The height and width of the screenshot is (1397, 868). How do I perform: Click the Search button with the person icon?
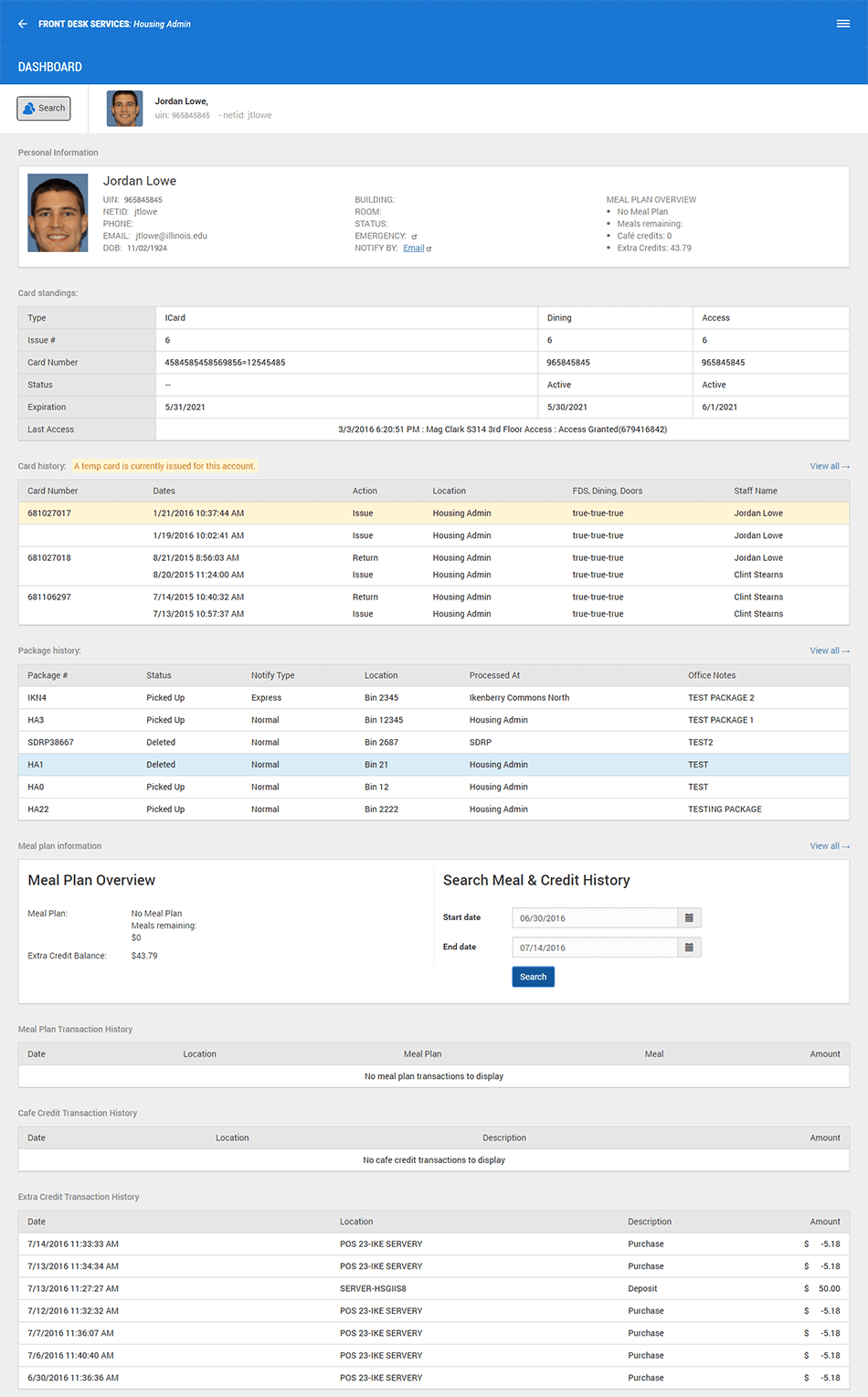pos(44,108)
